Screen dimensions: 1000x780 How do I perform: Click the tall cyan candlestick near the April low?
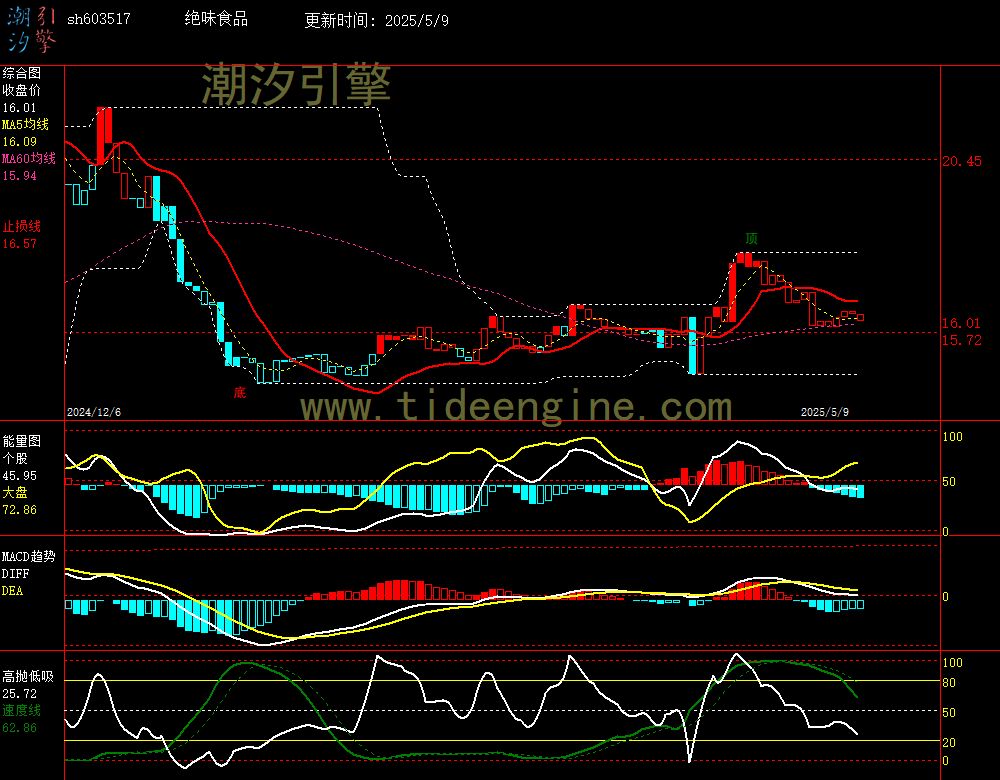[x=692, y=345]
